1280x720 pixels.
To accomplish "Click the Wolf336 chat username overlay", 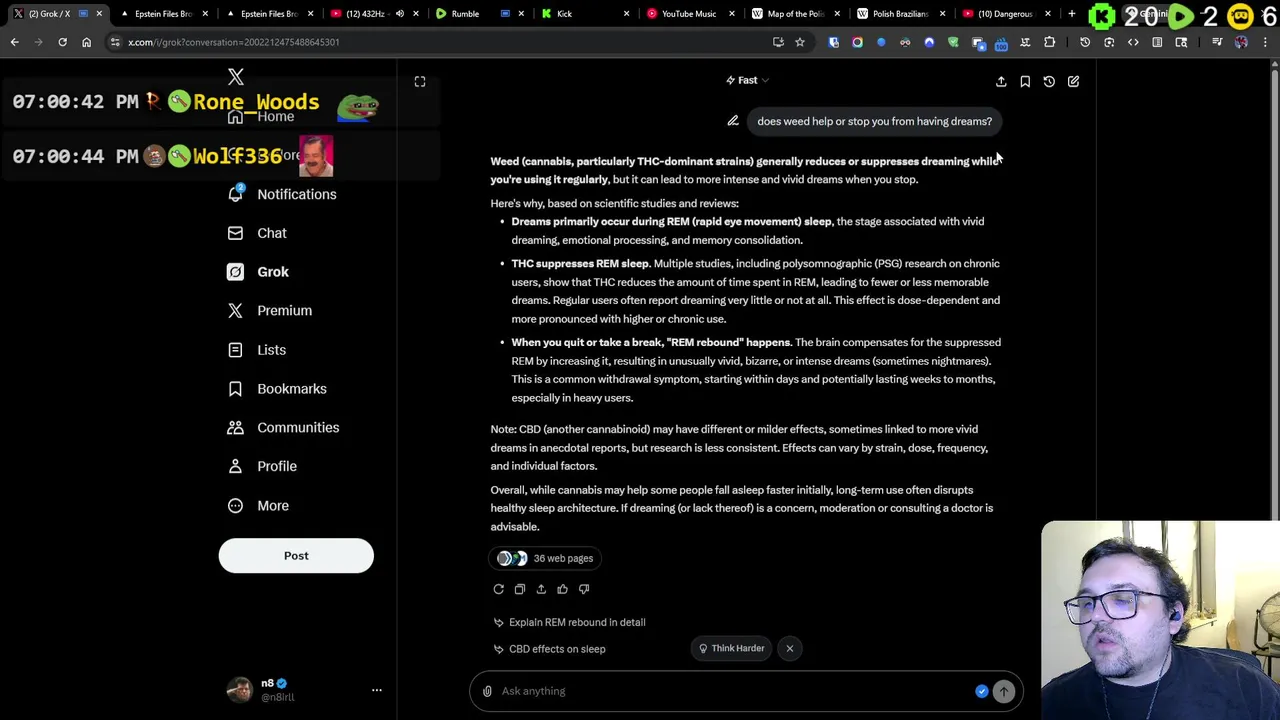I will click(238, 156).
